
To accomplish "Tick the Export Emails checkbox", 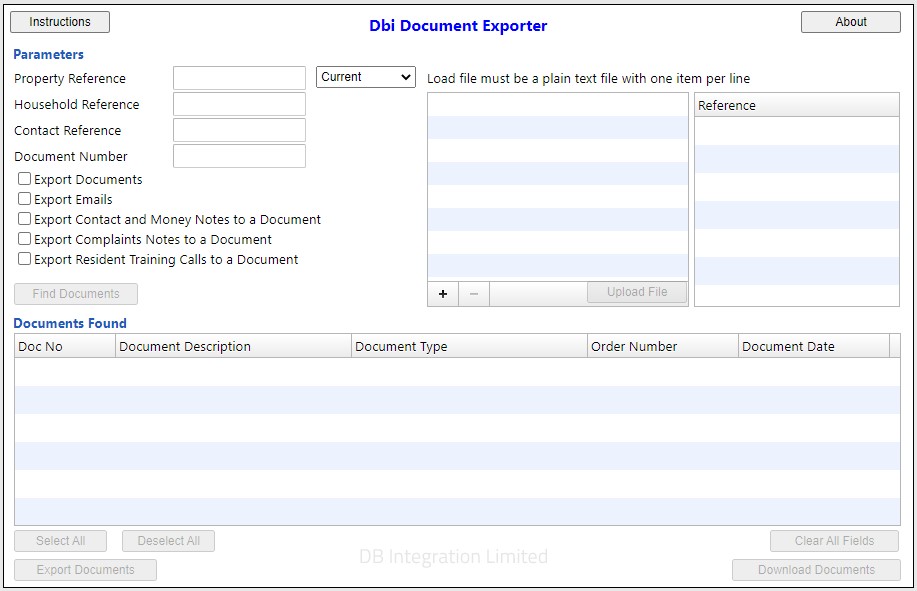I will [25, 199].
